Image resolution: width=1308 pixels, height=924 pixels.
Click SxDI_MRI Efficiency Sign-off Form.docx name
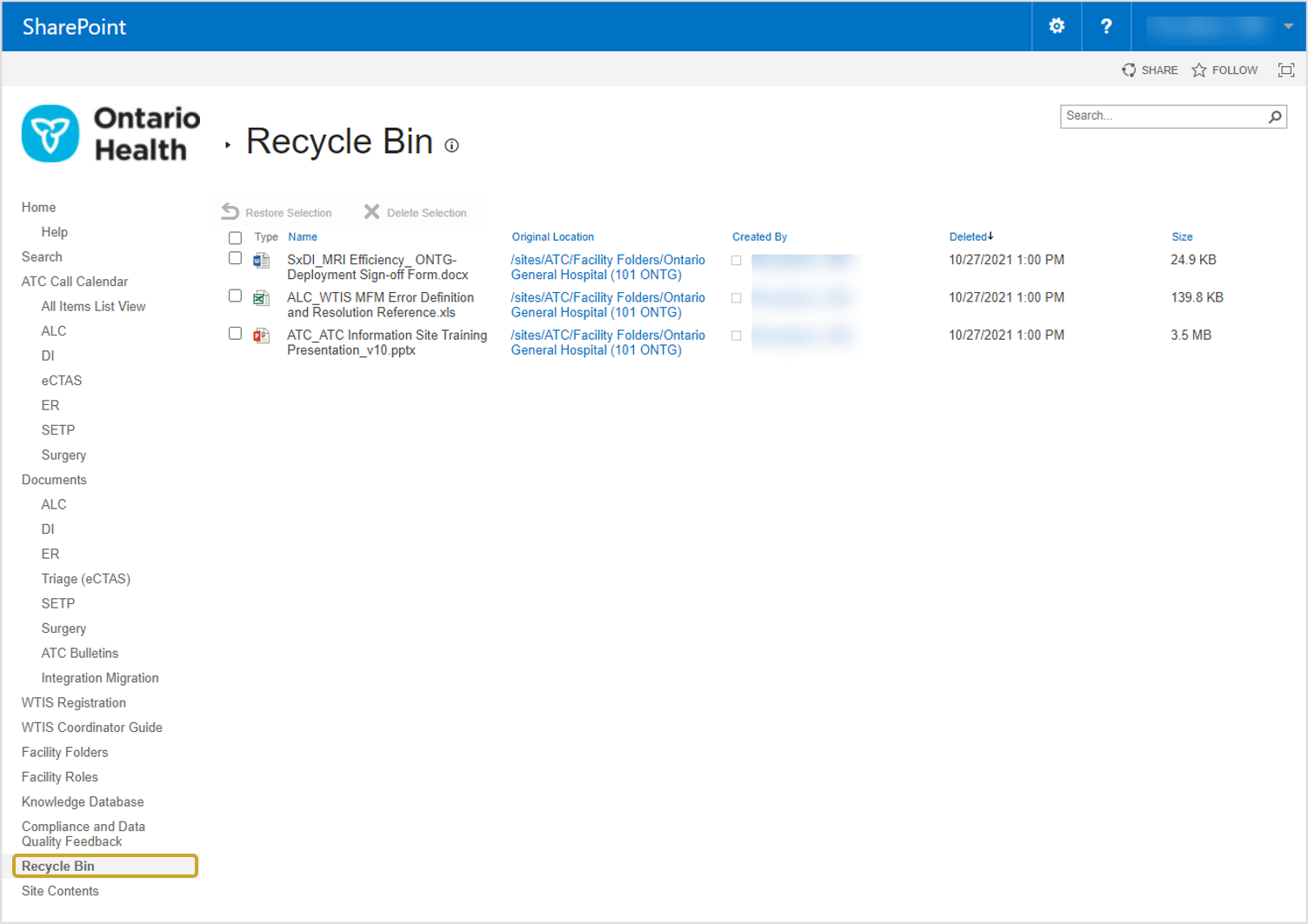[377, 267]
